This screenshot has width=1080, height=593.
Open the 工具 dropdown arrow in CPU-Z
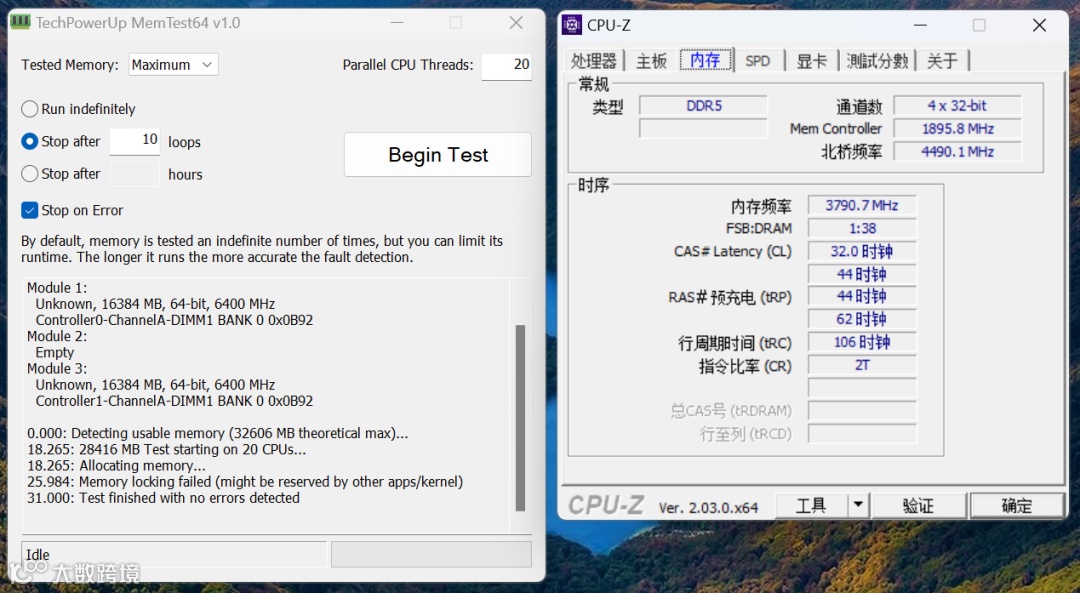[858, 506]
